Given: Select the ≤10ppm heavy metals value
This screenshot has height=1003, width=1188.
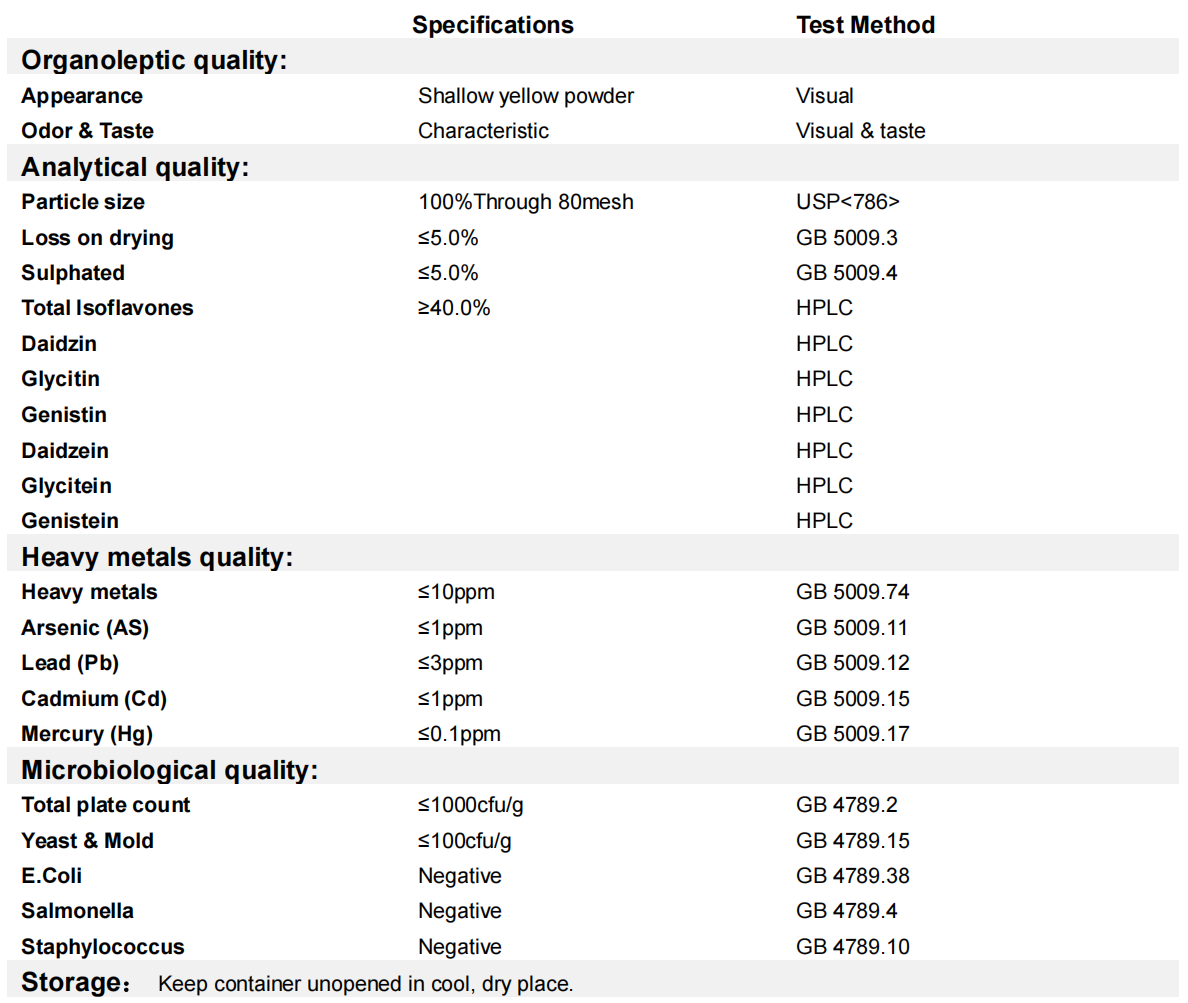Looking at the screenshot, I should pos(456,592).
